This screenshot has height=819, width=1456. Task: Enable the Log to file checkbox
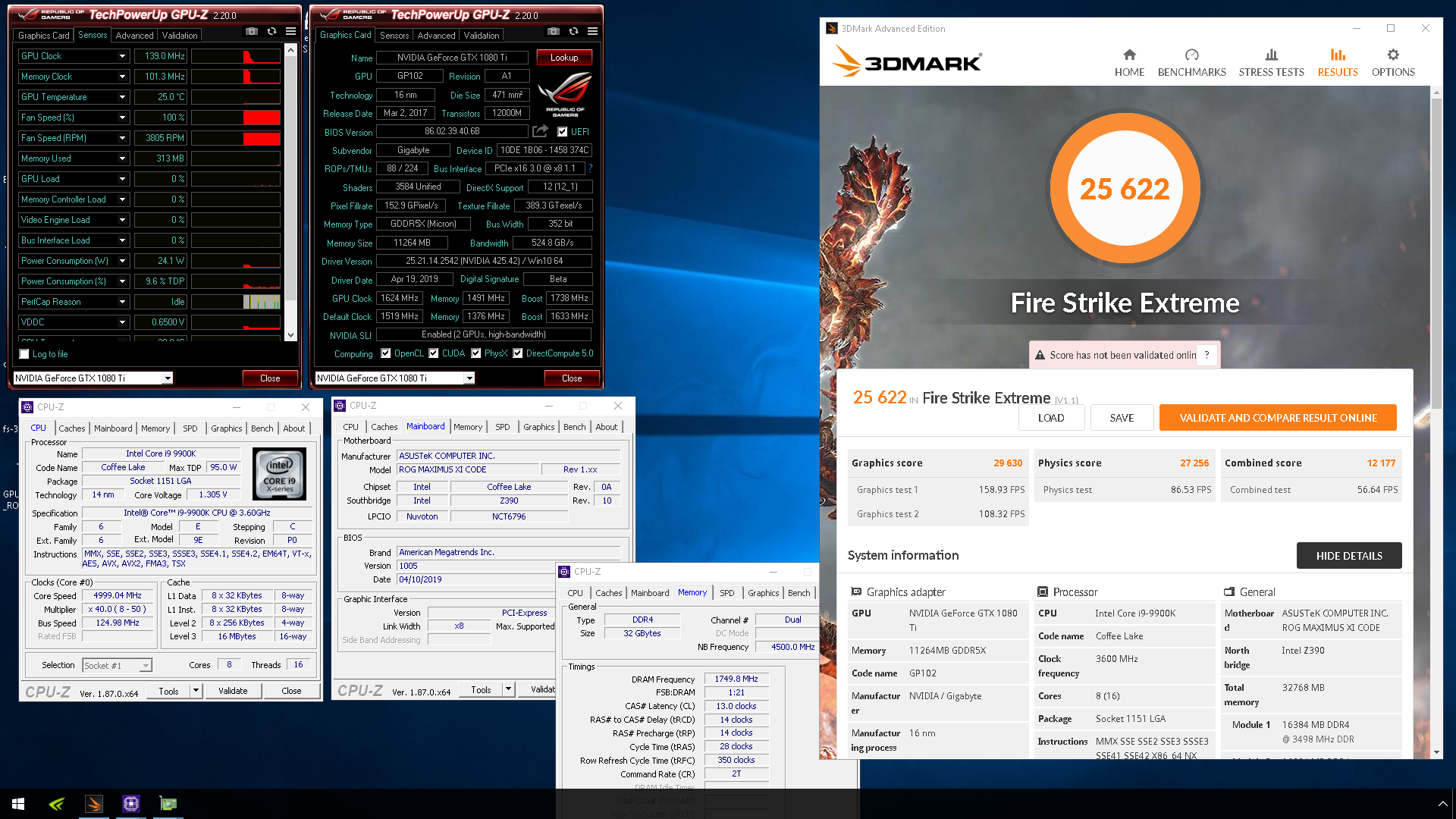click(x=24, y=354)
